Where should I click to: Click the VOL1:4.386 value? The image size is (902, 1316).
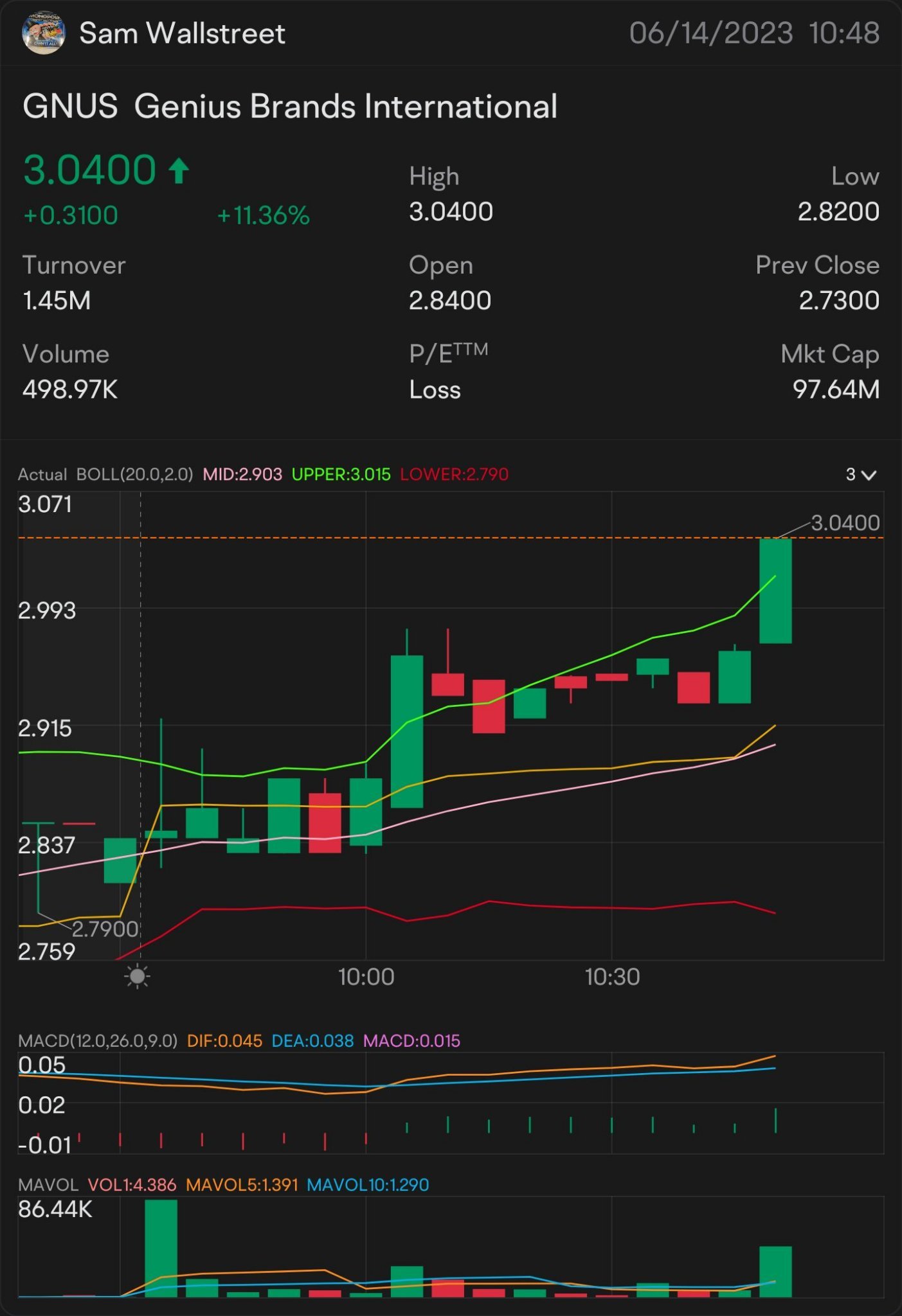tap(132, 1185)
